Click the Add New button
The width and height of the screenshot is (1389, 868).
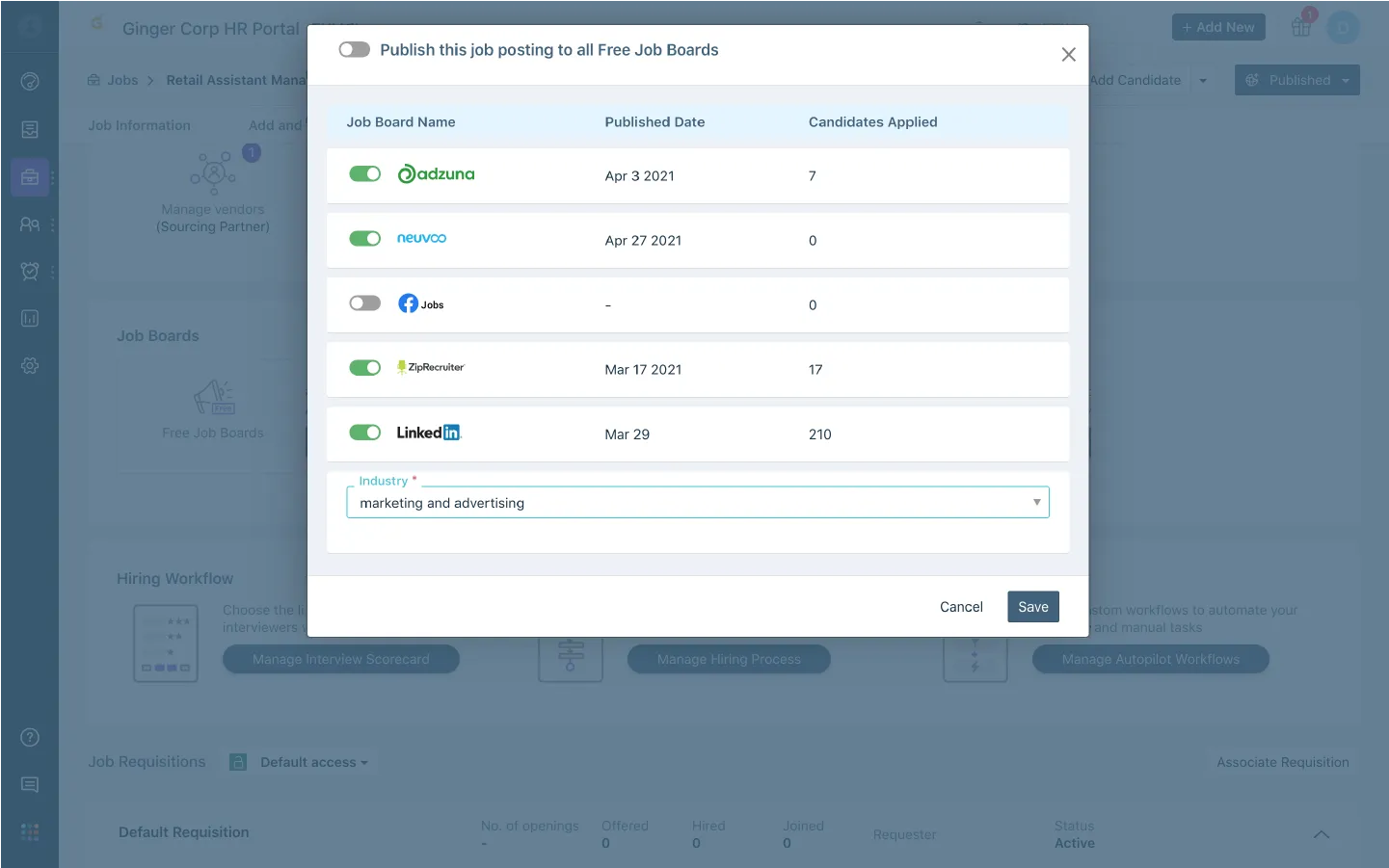tap(1218, 27)
